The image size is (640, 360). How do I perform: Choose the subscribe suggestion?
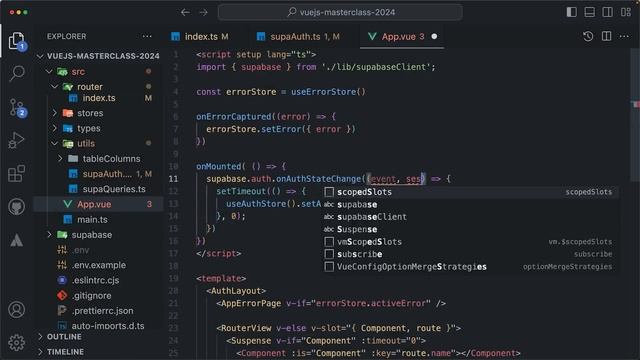(470, 254)
